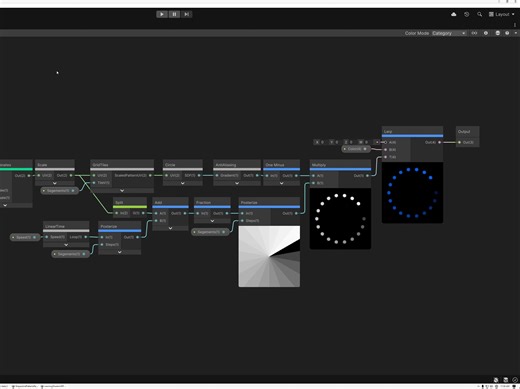Collapse the AntiAliasing node chevron
The image size is (520, 389).
point(237,183)
